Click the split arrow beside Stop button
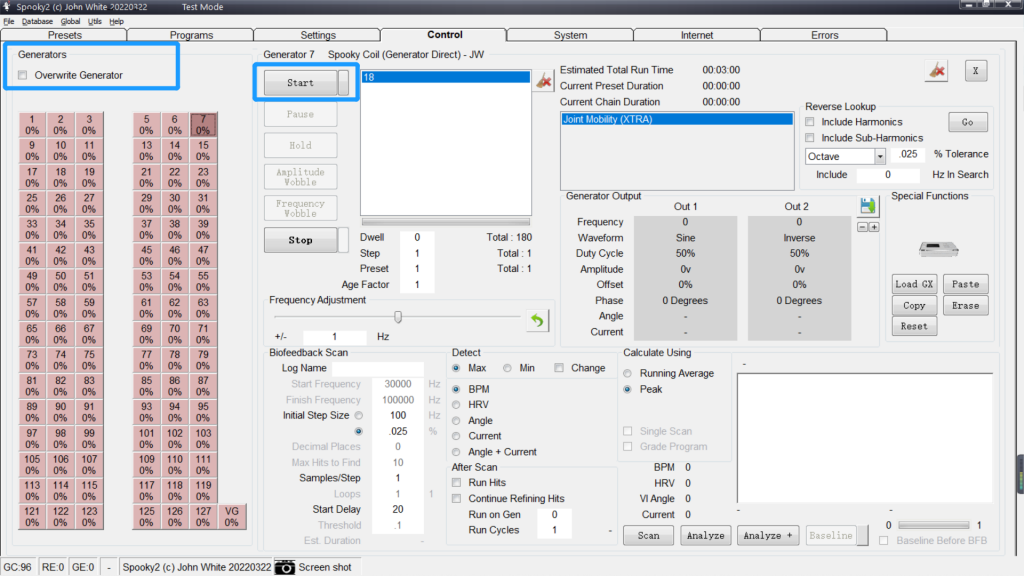This screenshot has height=576, width=1024. 343,240
